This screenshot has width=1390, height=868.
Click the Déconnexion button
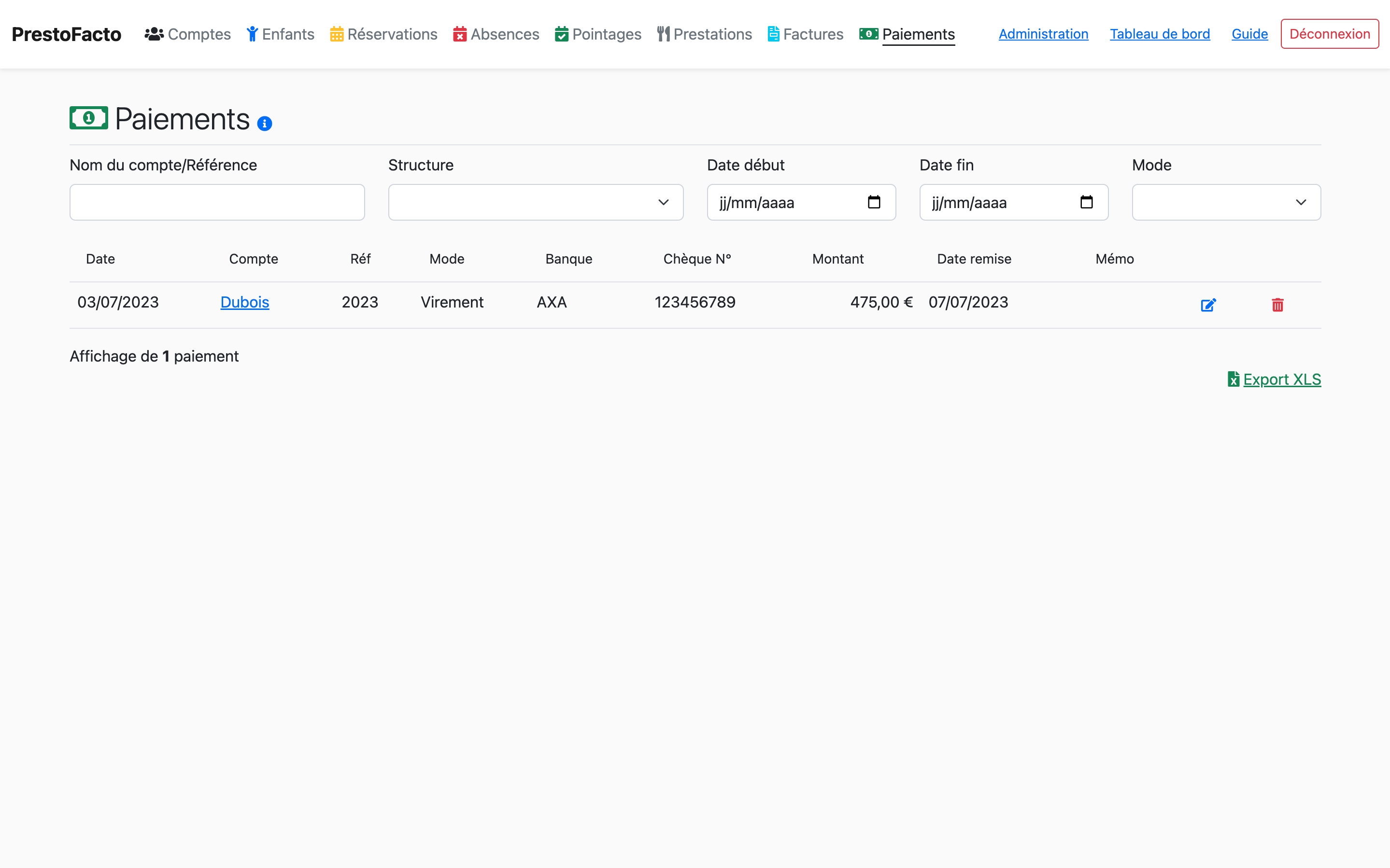pyautogui.click(x=1329, y=34)
